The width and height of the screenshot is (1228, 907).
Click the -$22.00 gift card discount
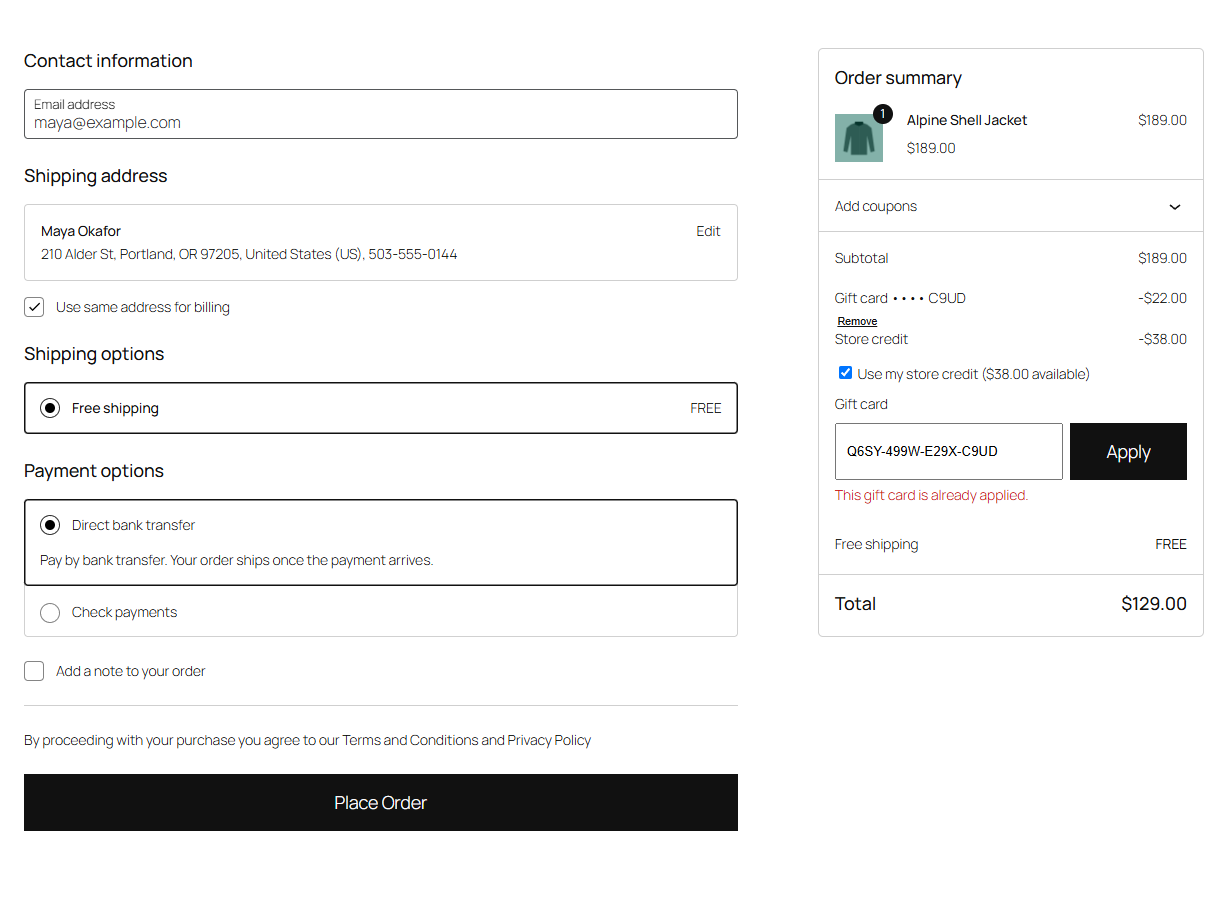(1162, 298)
